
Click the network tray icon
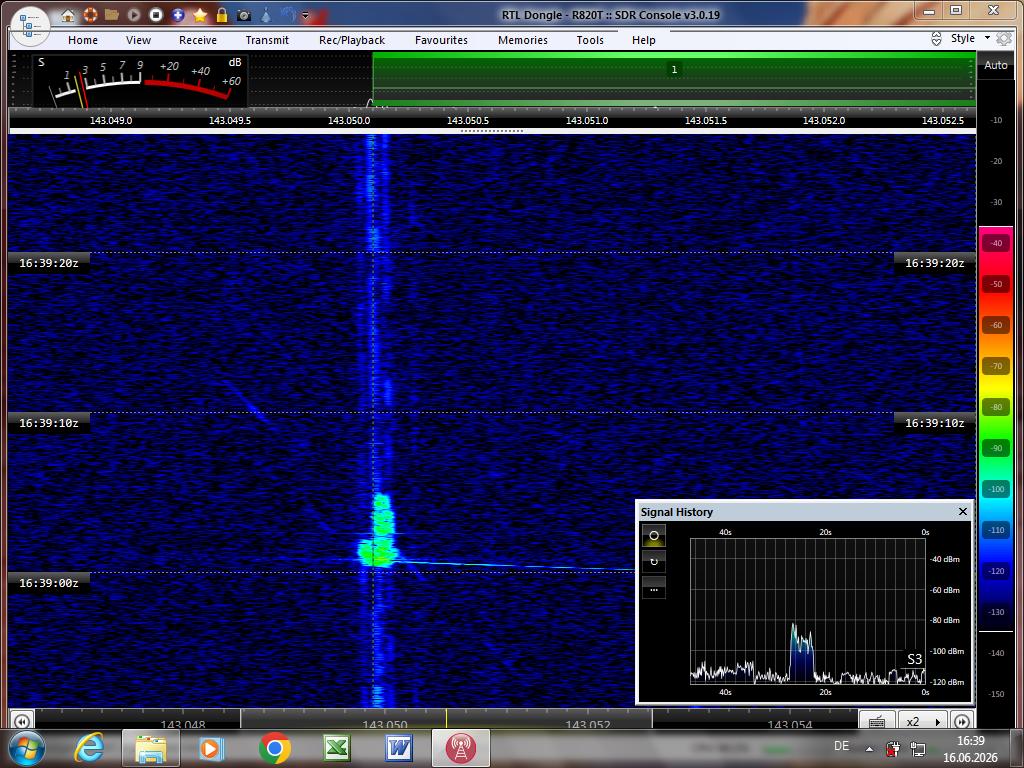(x=918, y=749)
